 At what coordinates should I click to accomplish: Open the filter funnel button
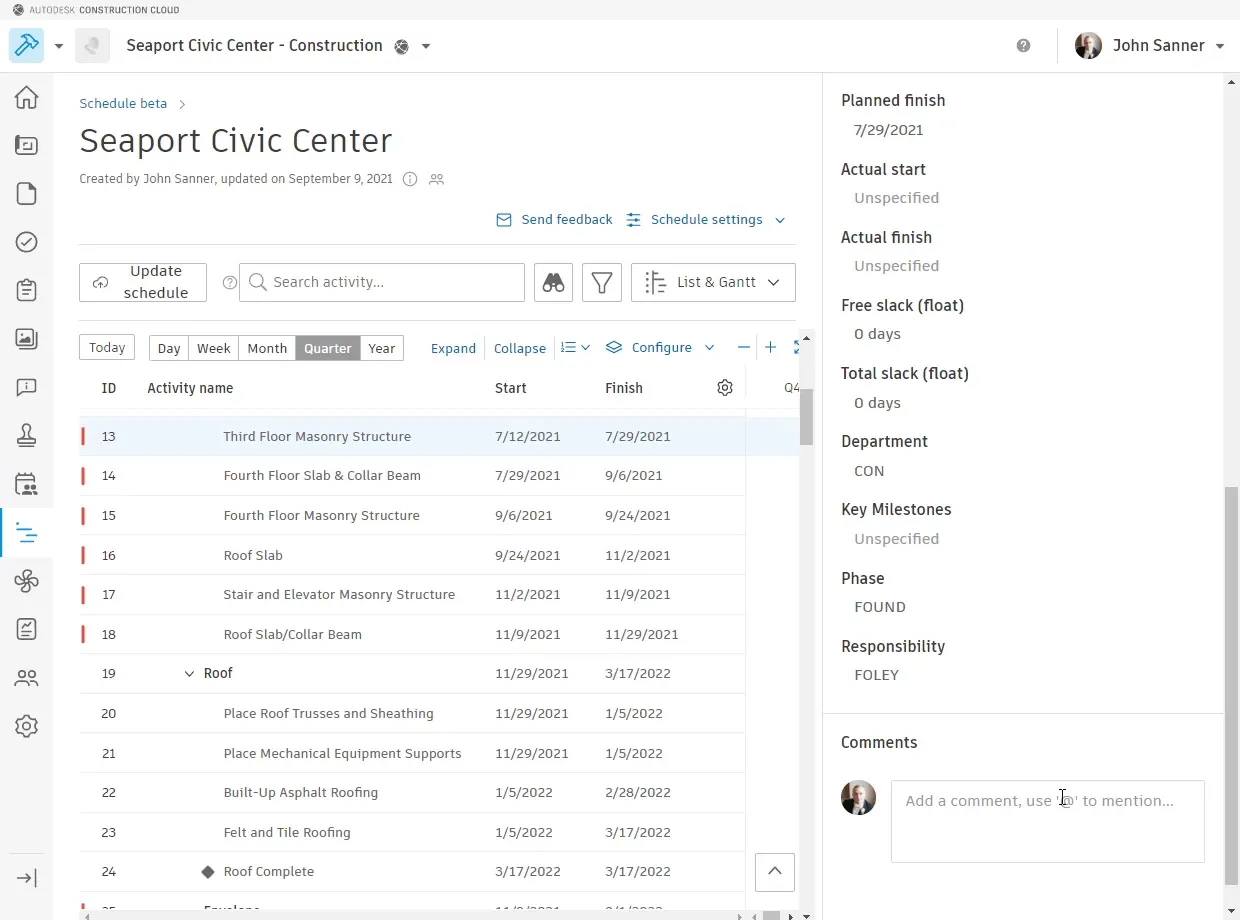pyautogui.click(x=602, y=283)
